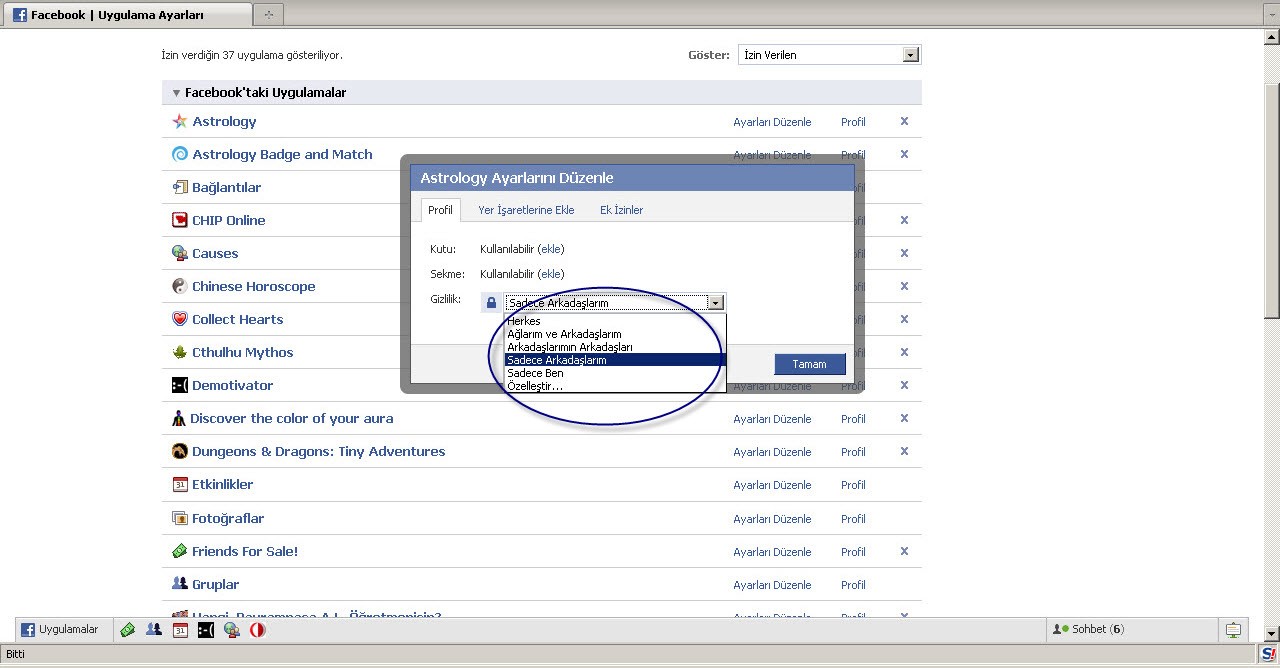Screen dimensions: 1280x668
Task: Open Demotivator icon in the bottom bar
Action: tap(206, 630)
